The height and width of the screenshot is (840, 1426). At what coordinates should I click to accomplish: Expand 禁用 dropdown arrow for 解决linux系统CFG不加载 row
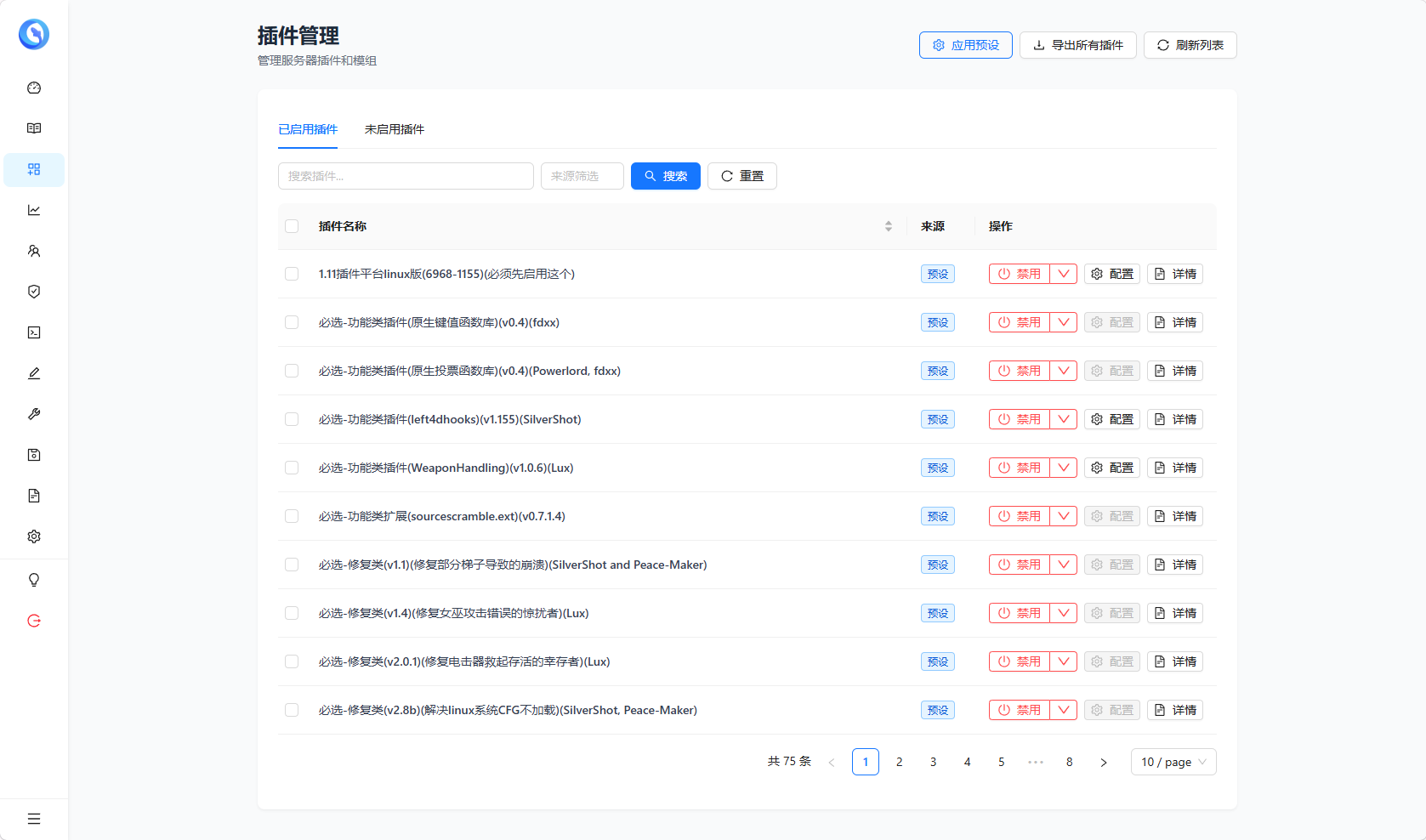[1064, 710]
